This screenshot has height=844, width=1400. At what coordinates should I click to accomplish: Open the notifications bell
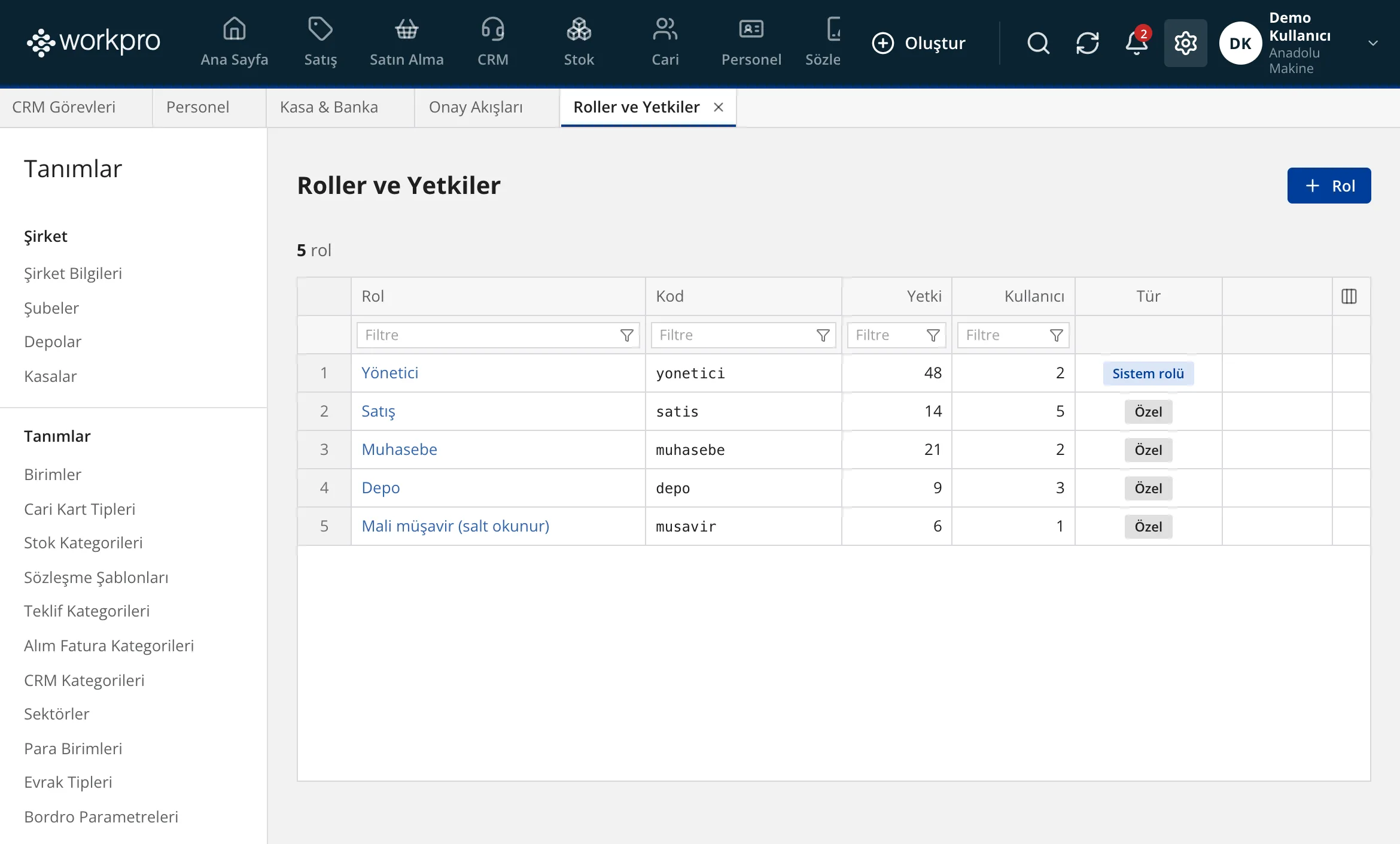(x=1136, y=43)
